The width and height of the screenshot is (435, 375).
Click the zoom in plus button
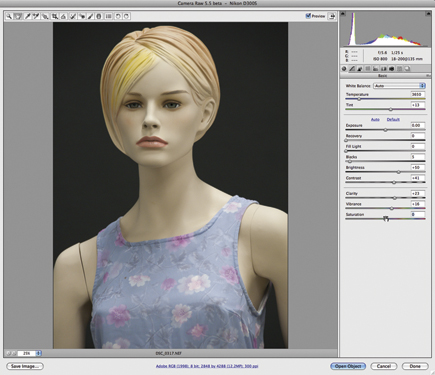14,353
